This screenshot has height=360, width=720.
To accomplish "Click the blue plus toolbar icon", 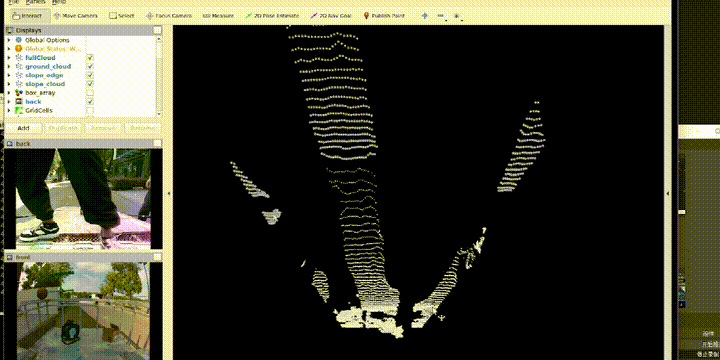I will point(424,16).
